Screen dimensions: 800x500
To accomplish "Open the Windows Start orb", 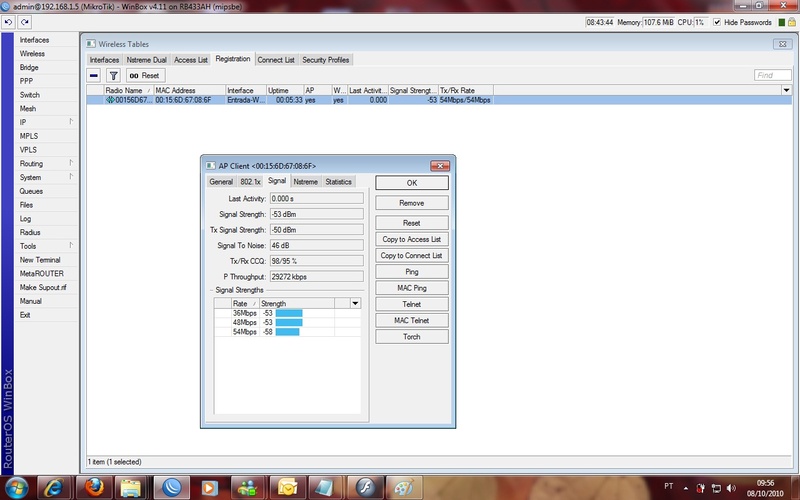I will [17, 488].
